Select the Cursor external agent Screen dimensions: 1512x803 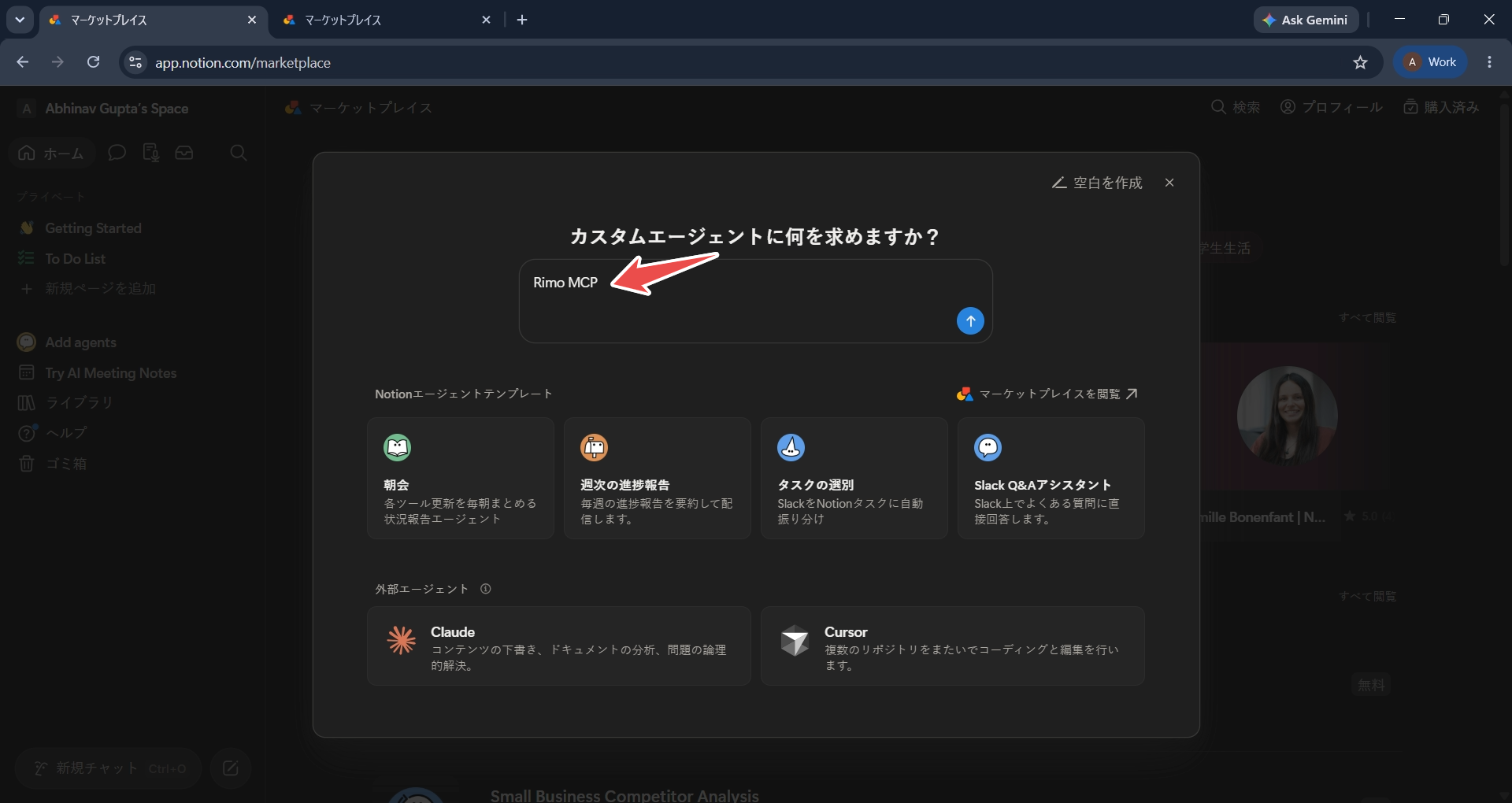(x=953, y=646)
